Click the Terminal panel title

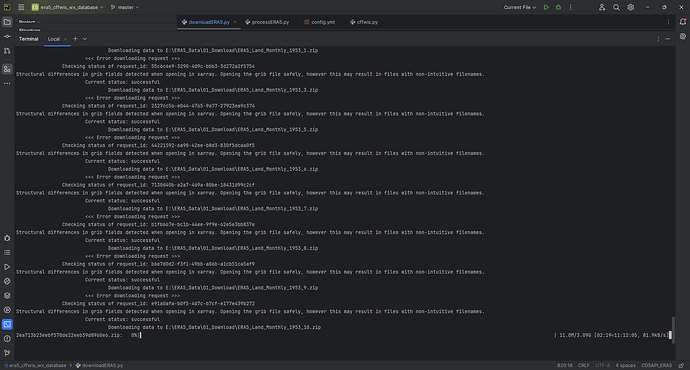tap(29, 39)
